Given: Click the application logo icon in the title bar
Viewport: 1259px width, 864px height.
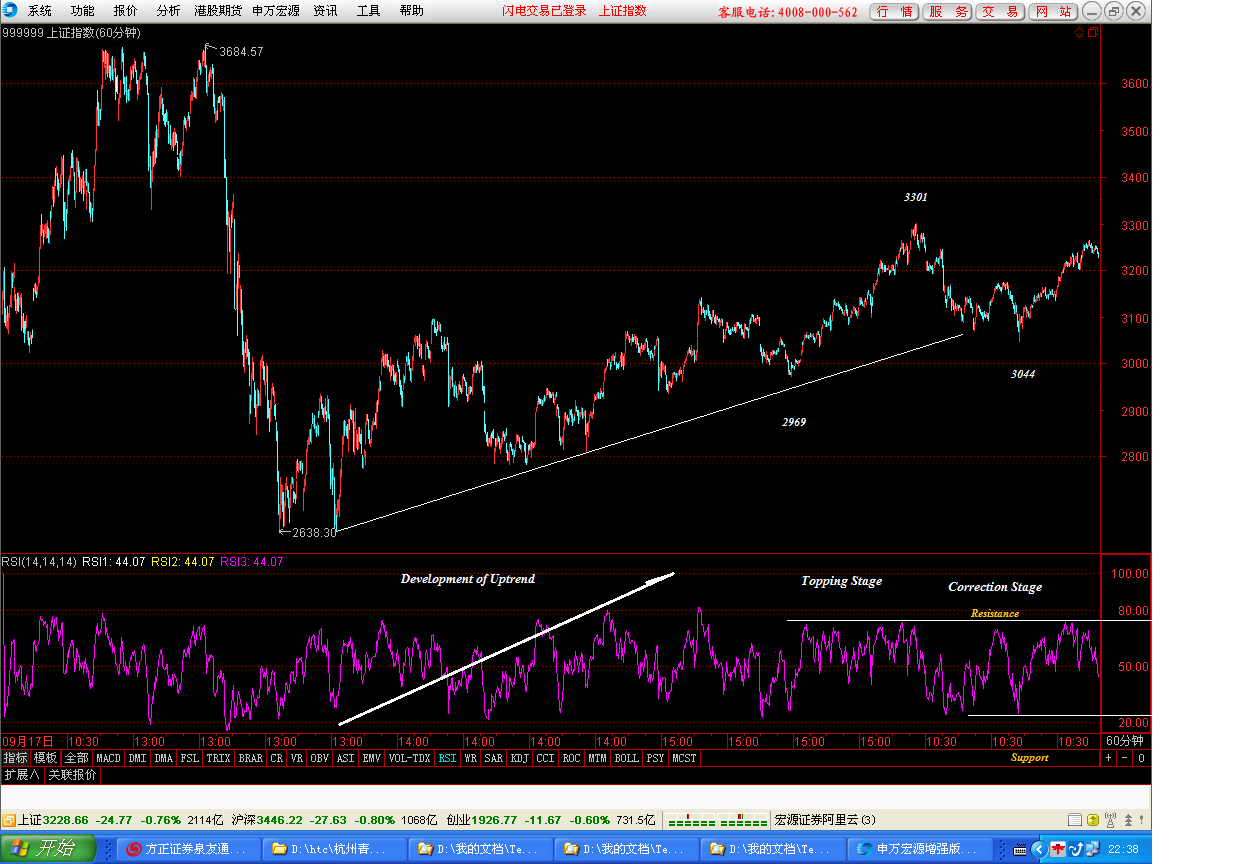Looking at the screenshot, I should [9, 11].
